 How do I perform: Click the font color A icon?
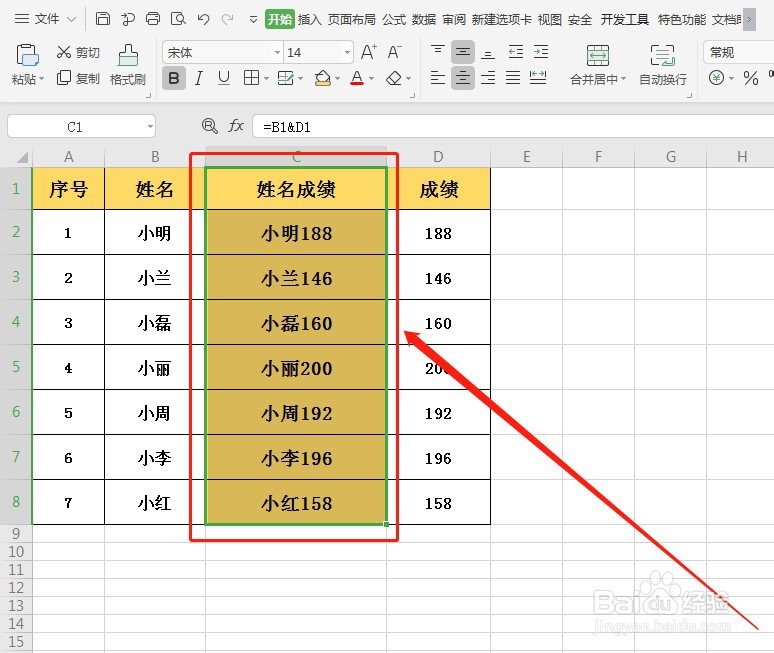(x=357, y=78)
